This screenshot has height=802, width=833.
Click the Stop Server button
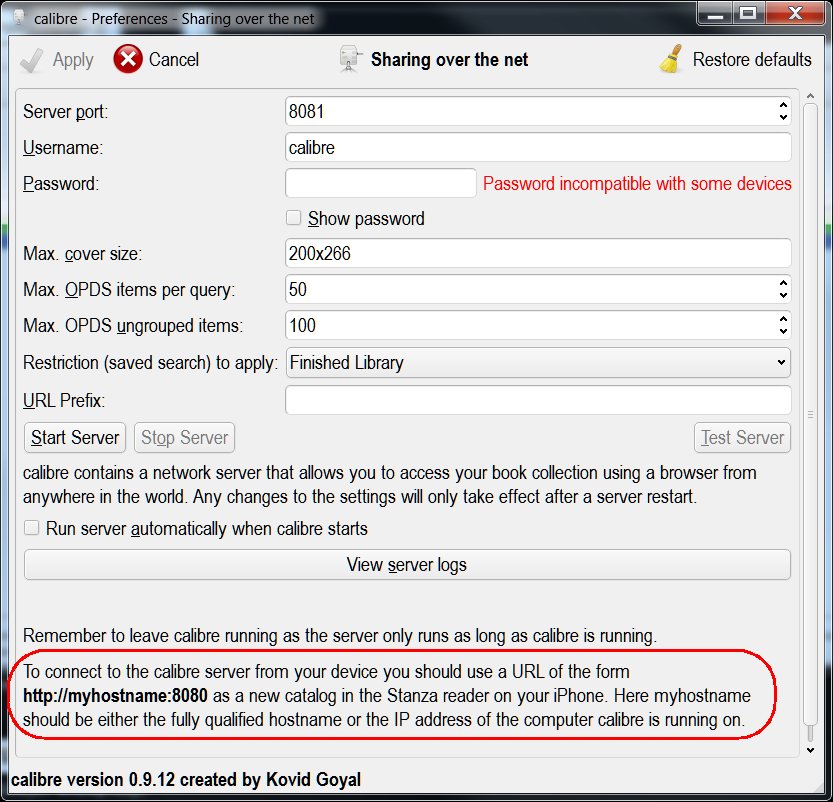pyautogui.click(x=184, y=438)
